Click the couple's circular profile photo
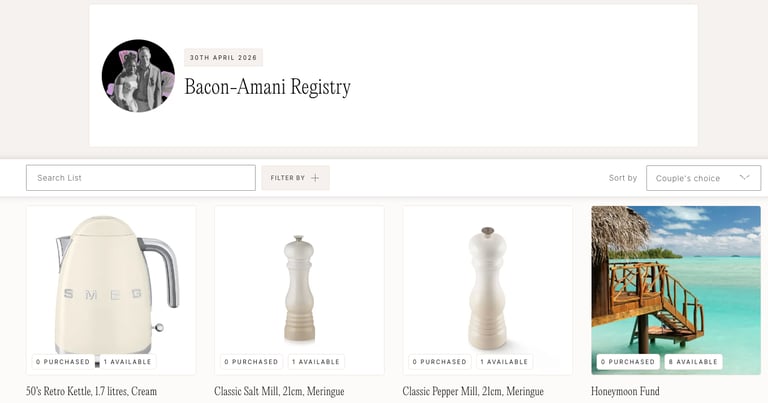 point(138,76)
